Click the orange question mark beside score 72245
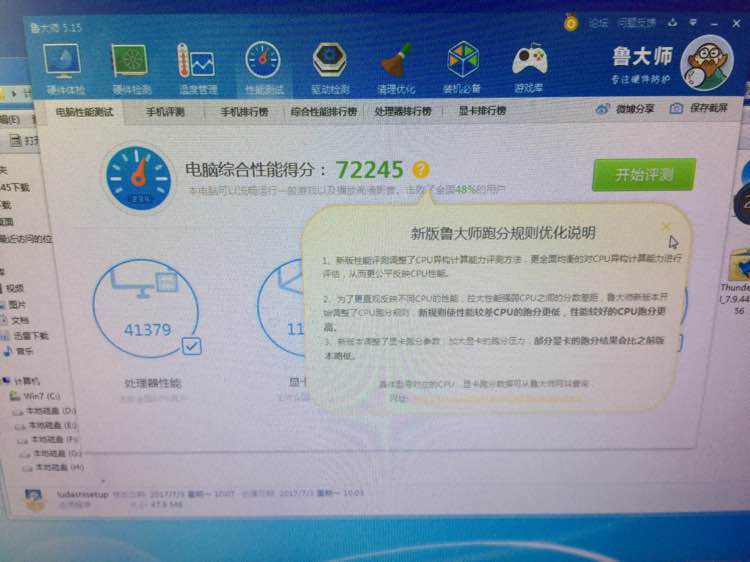The width and height of the screenshot is (750, 562). (x=421, y=169)
